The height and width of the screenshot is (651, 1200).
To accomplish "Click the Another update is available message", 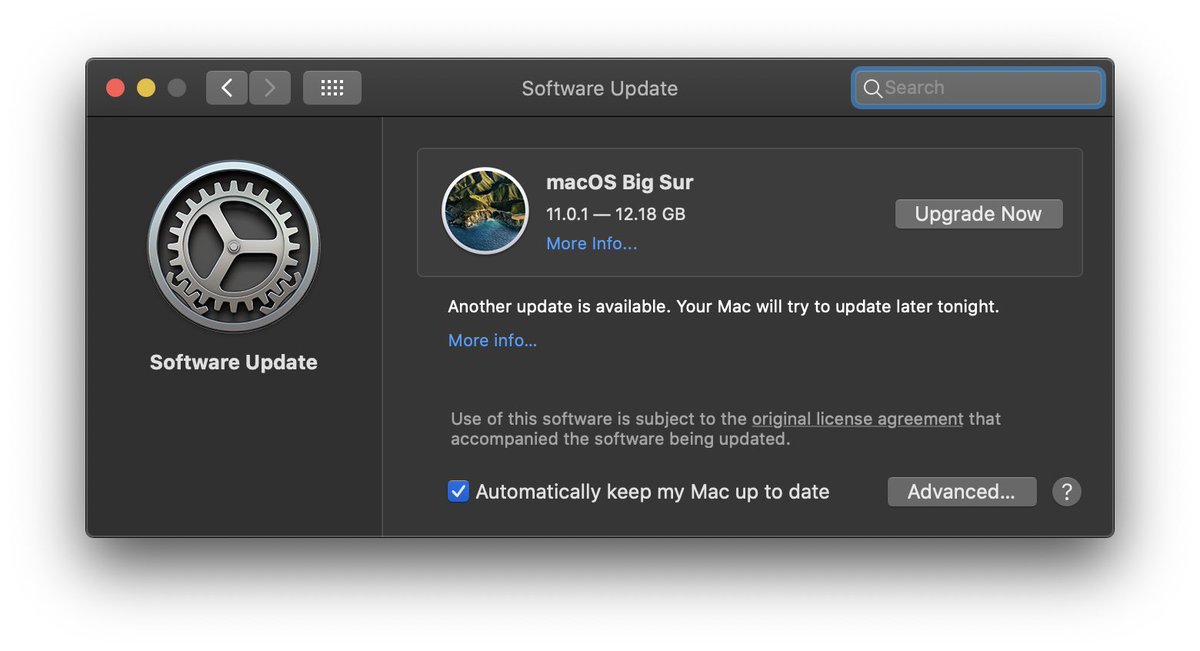I will click(723, 307).
